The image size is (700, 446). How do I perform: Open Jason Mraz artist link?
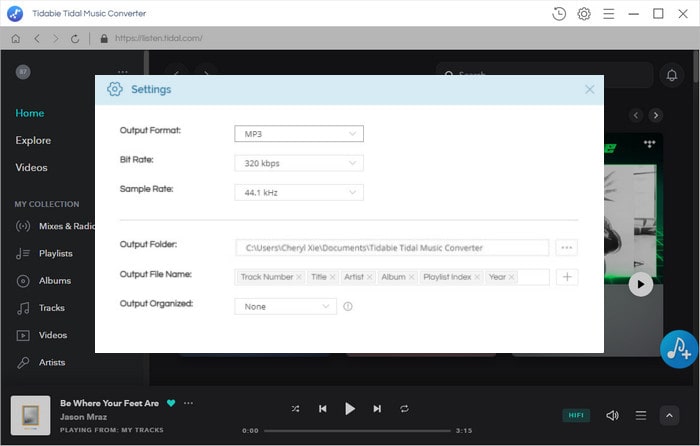pyautogui.click(x=83, y=417)
